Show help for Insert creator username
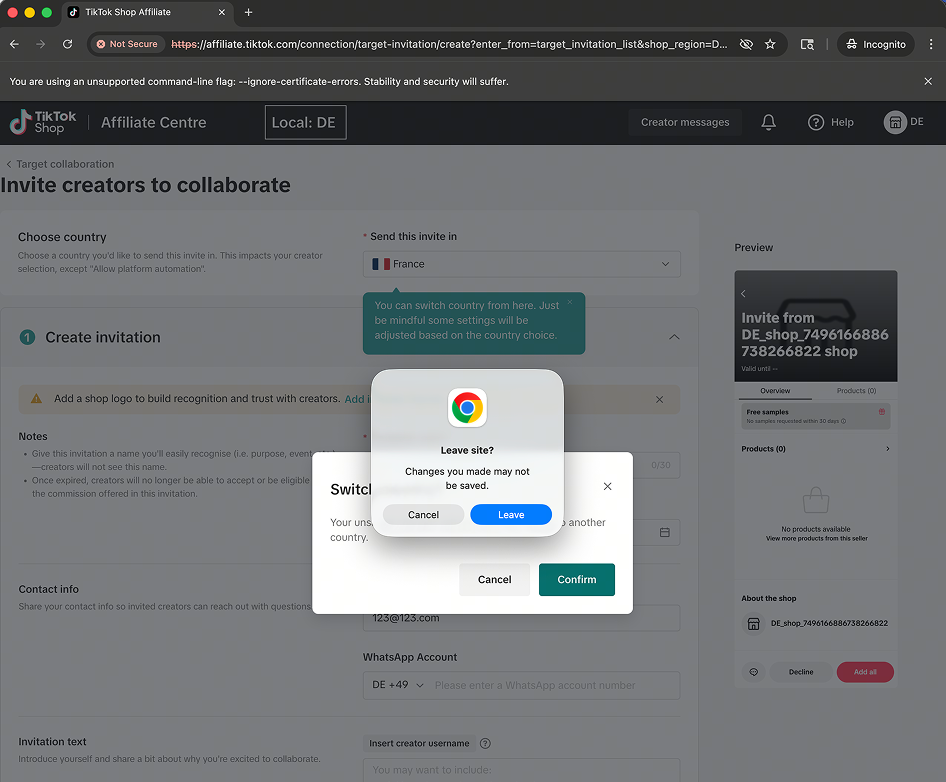 485,743
